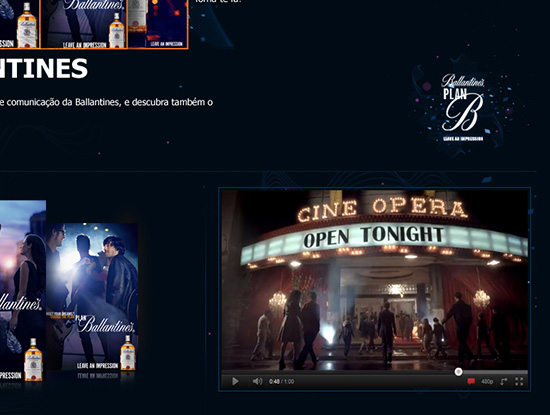Viewport: 550px width, 415px height.
Task: Click the player's resize arrow icon
Action: 504,381
